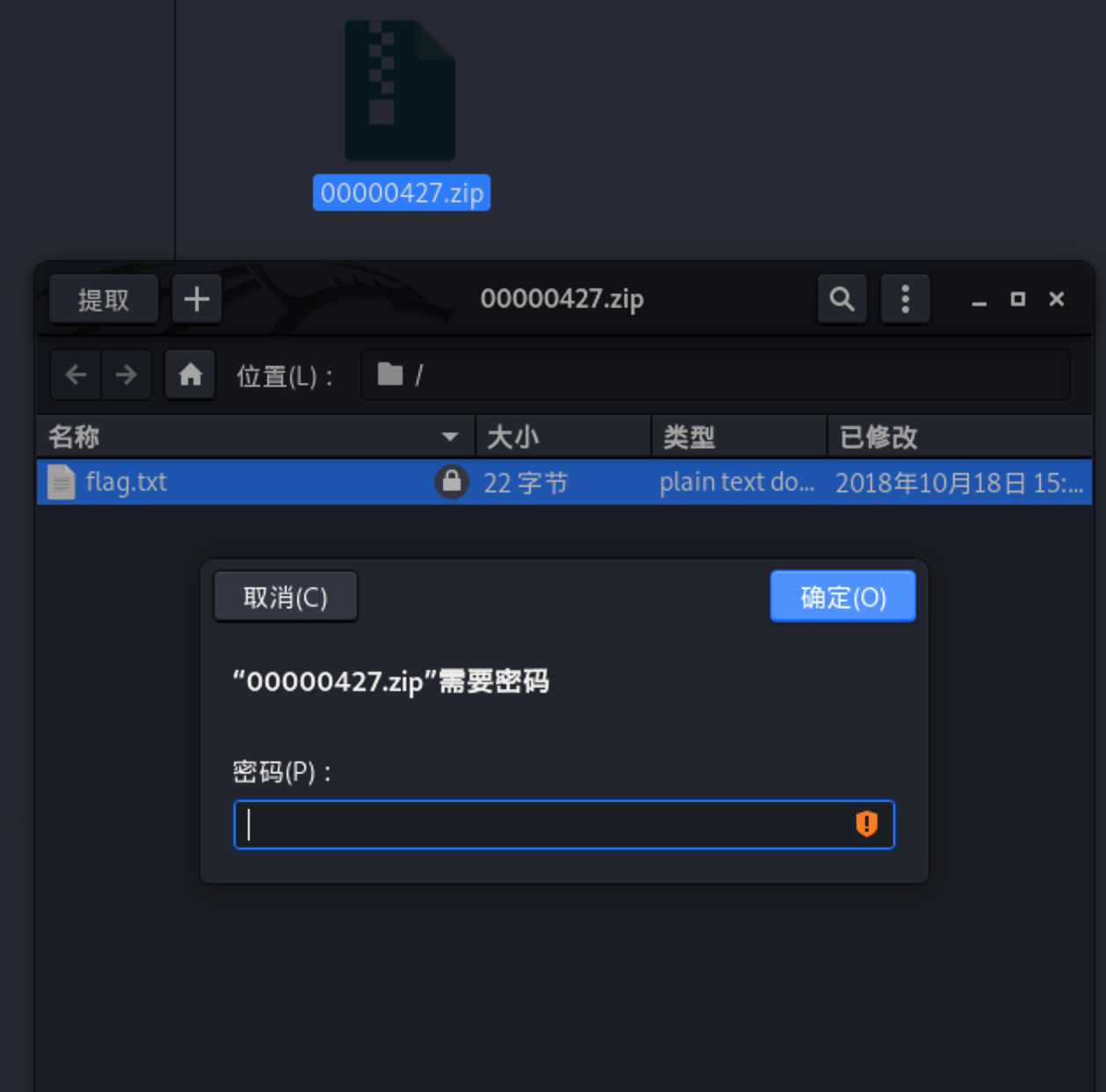Screen dimensions: 1106x1092
Task: Click the lock icon next to flag.txt
Action: point(452,482)
